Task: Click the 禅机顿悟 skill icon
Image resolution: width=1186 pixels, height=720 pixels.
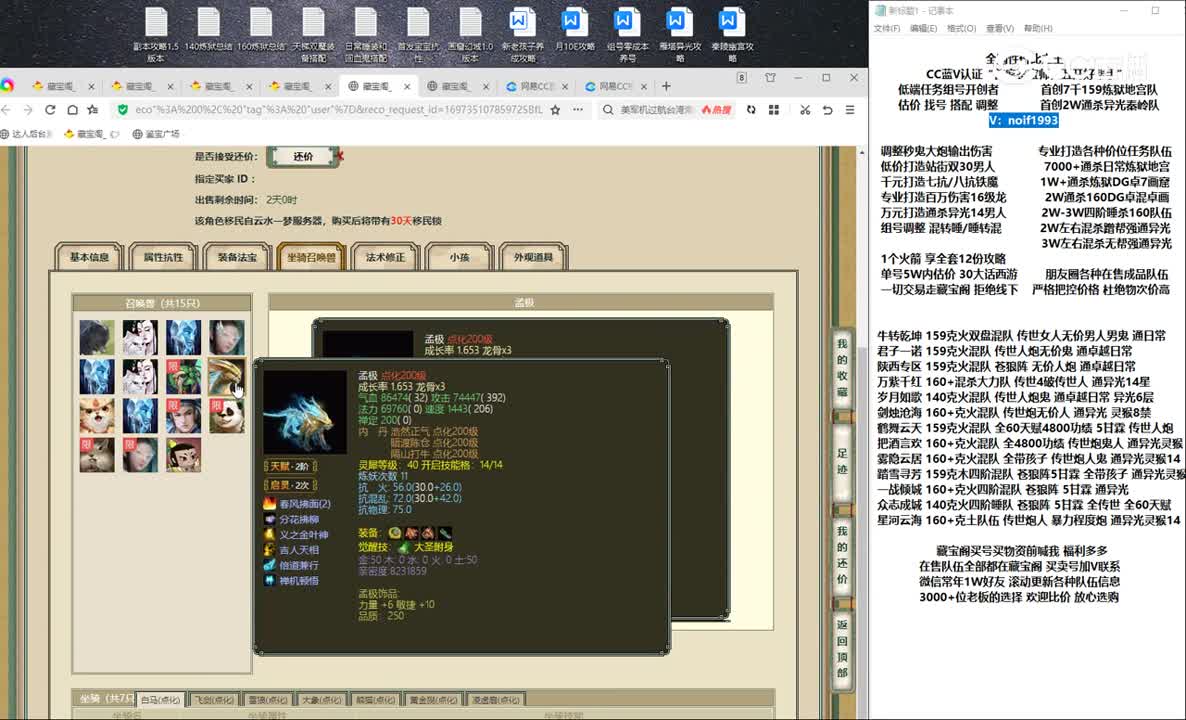Action: pyautogui.click(x=269, y=580)
